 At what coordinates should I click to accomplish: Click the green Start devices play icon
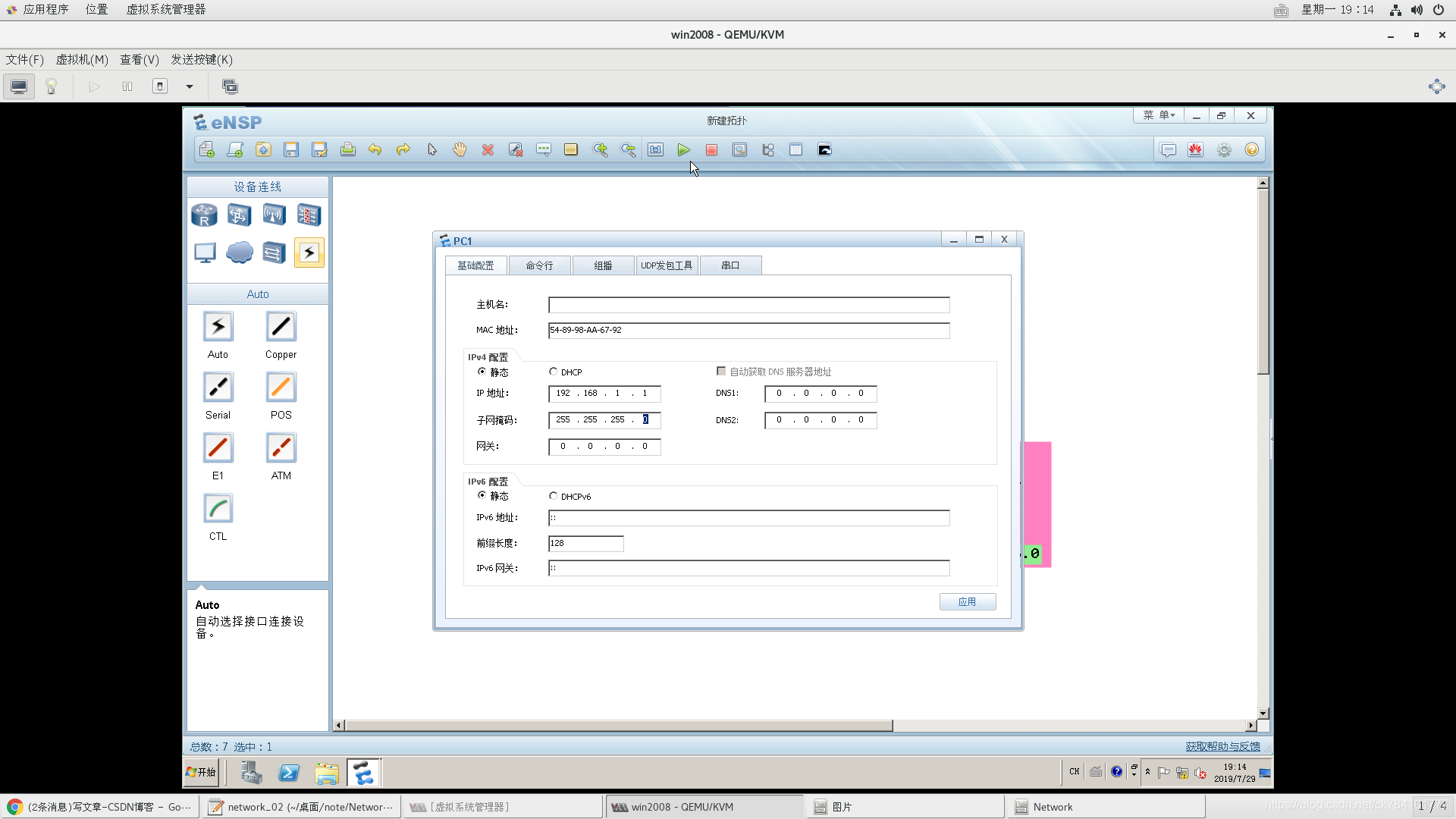click(x=683, y=150)
